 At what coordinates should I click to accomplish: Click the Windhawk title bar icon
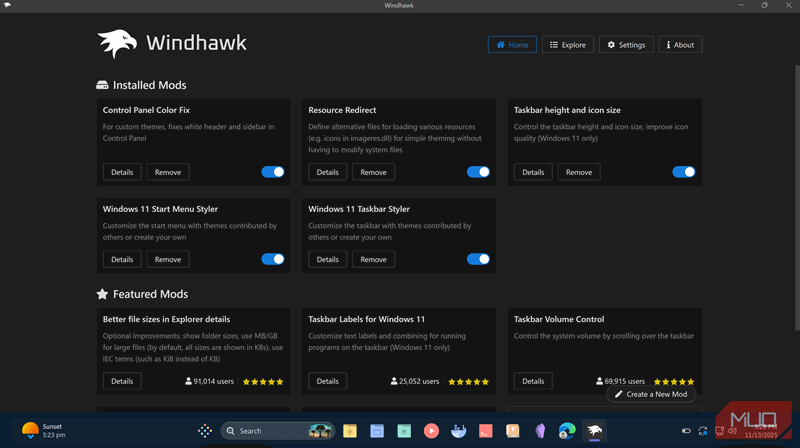pyautogui.click(x=7, y=5)
